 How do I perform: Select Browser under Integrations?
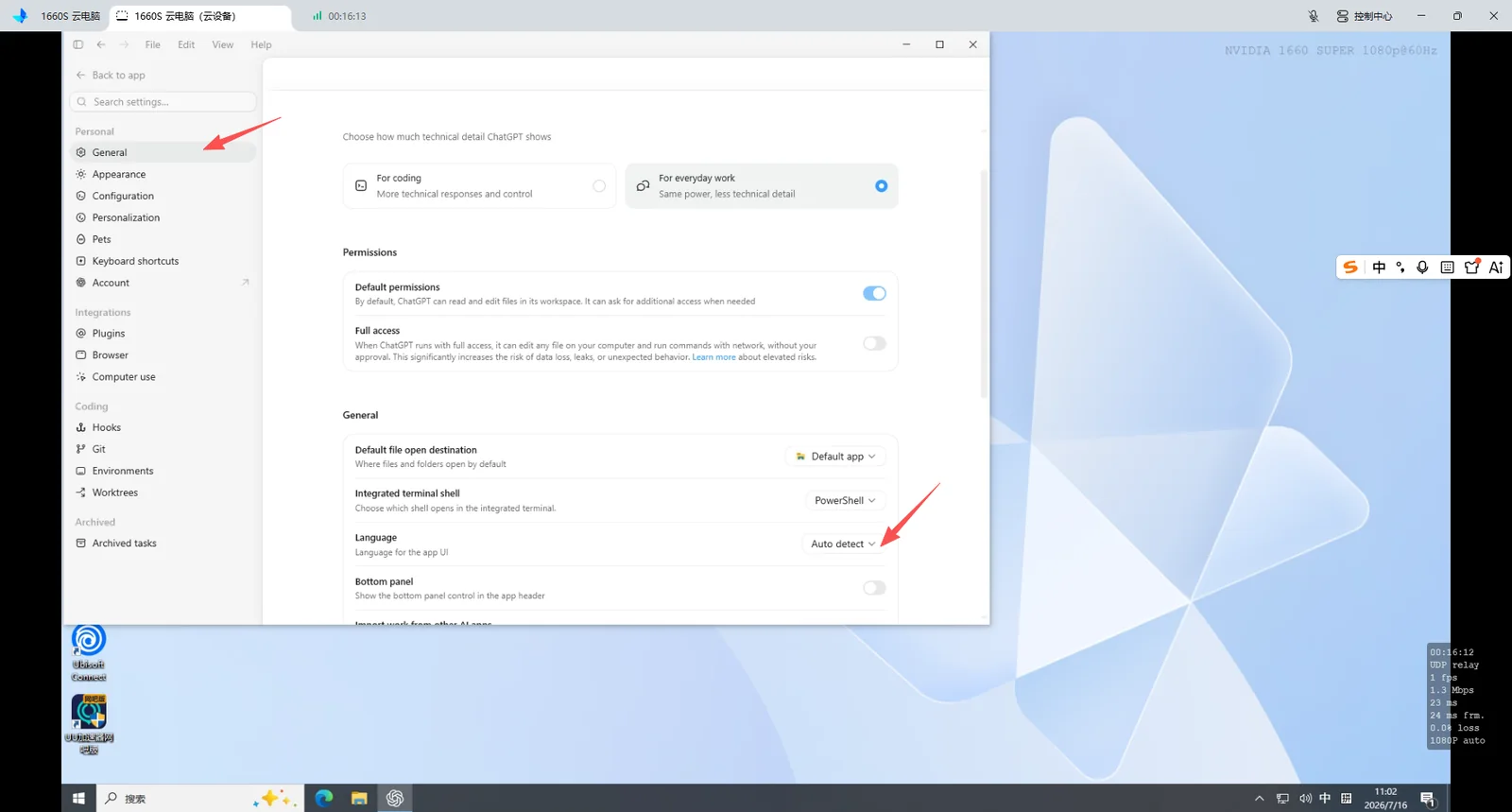point(163,355)
